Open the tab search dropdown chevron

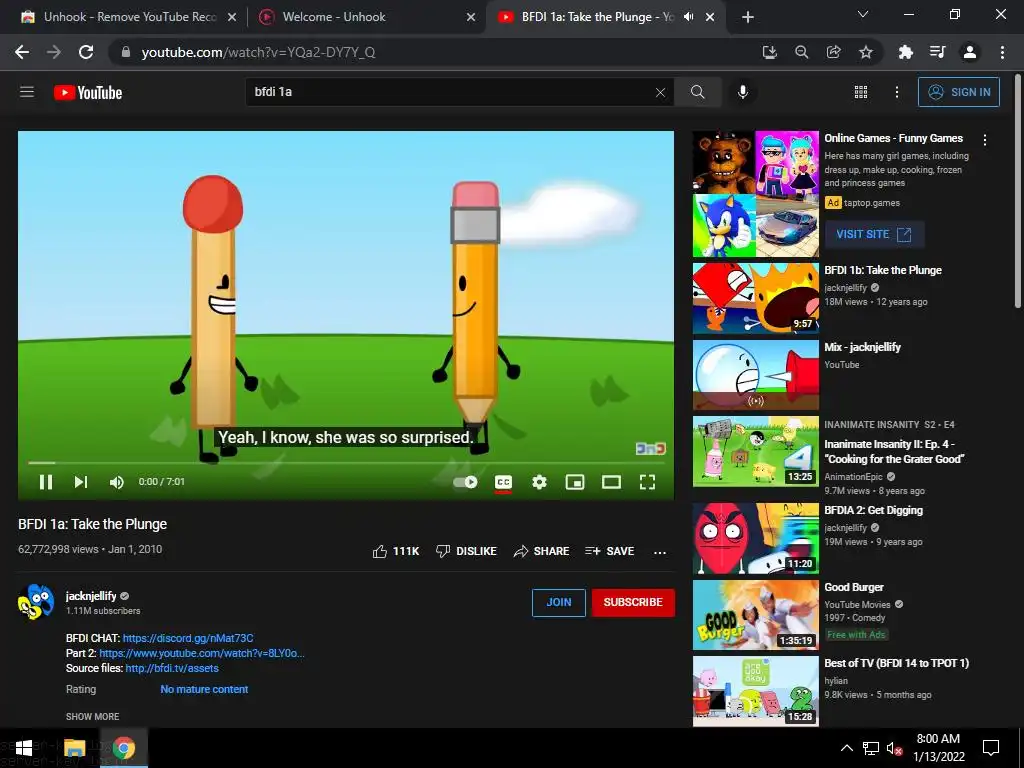(x=863, y=14)
